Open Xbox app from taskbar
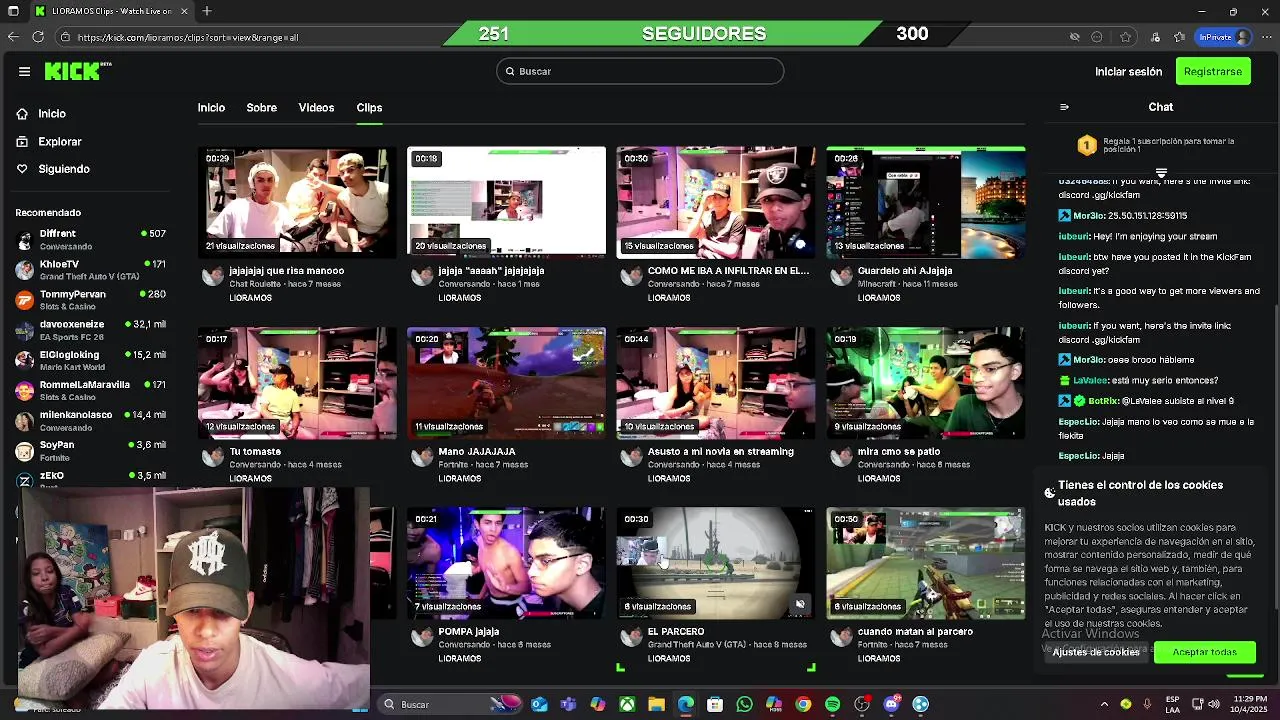The height and width of the screenshot is (720, 1280). tap(627, 704)
